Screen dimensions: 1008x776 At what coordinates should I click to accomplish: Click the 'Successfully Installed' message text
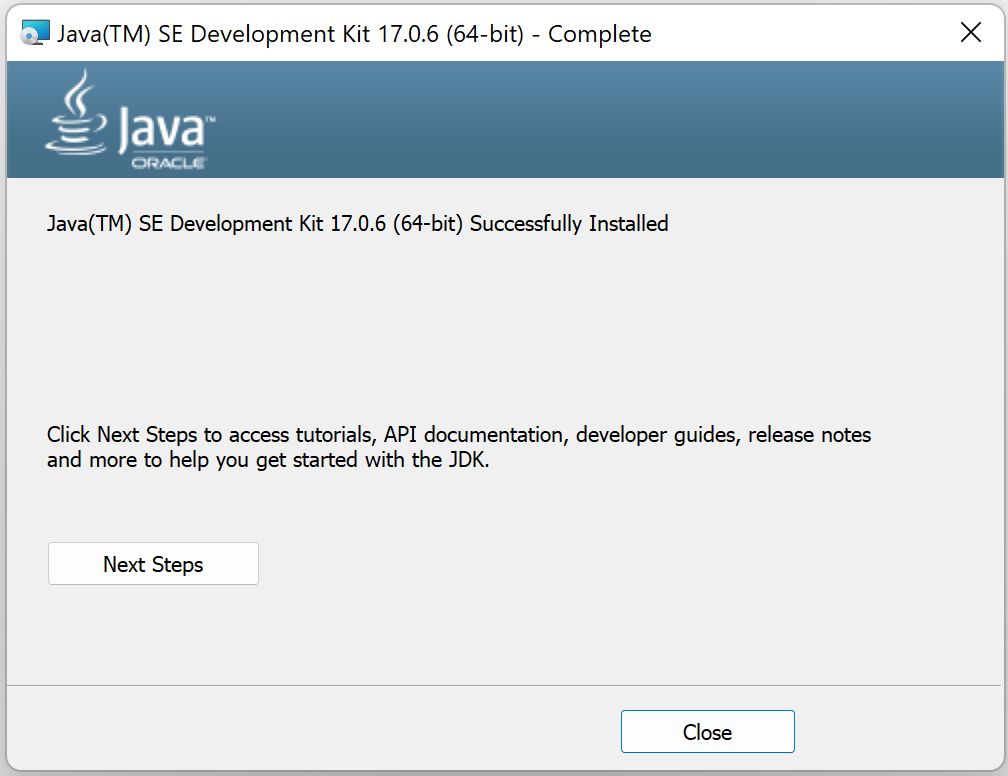(x=357, y=224)
